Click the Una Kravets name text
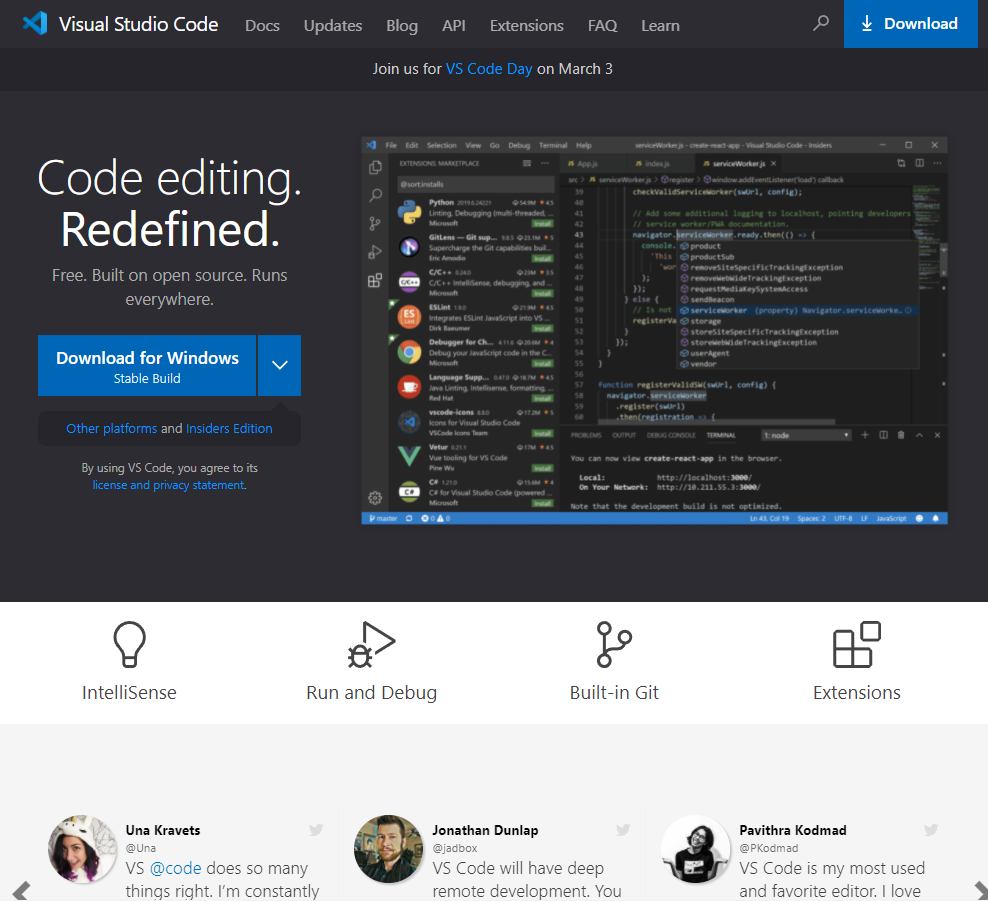This screenshot has width=988, height=901. pyautogui.click(x=163, y=830)
